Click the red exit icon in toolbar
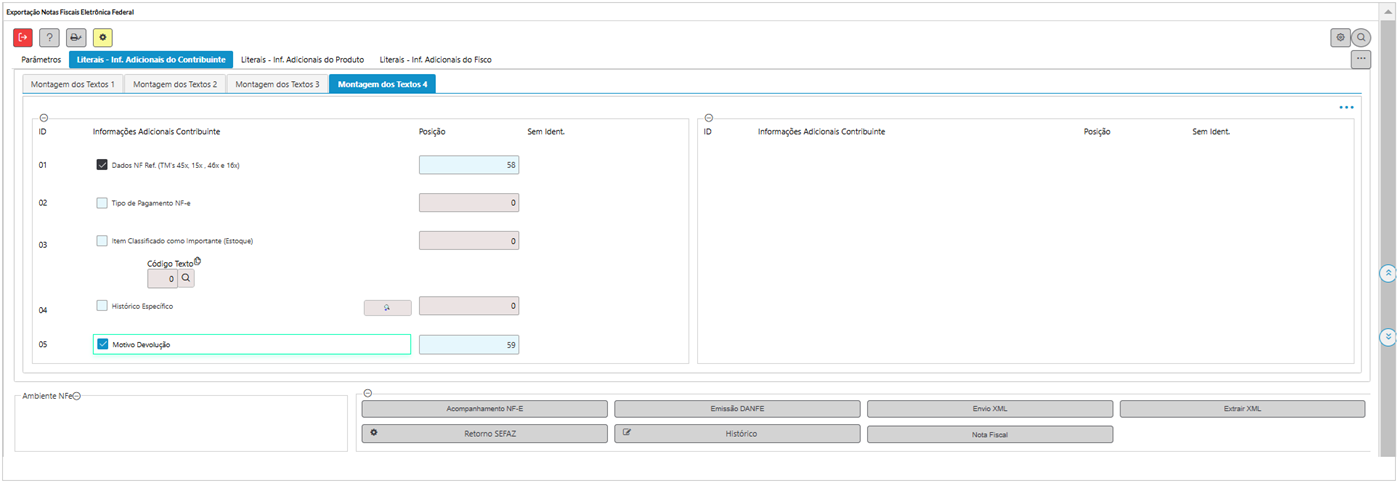 coord(23,37)
